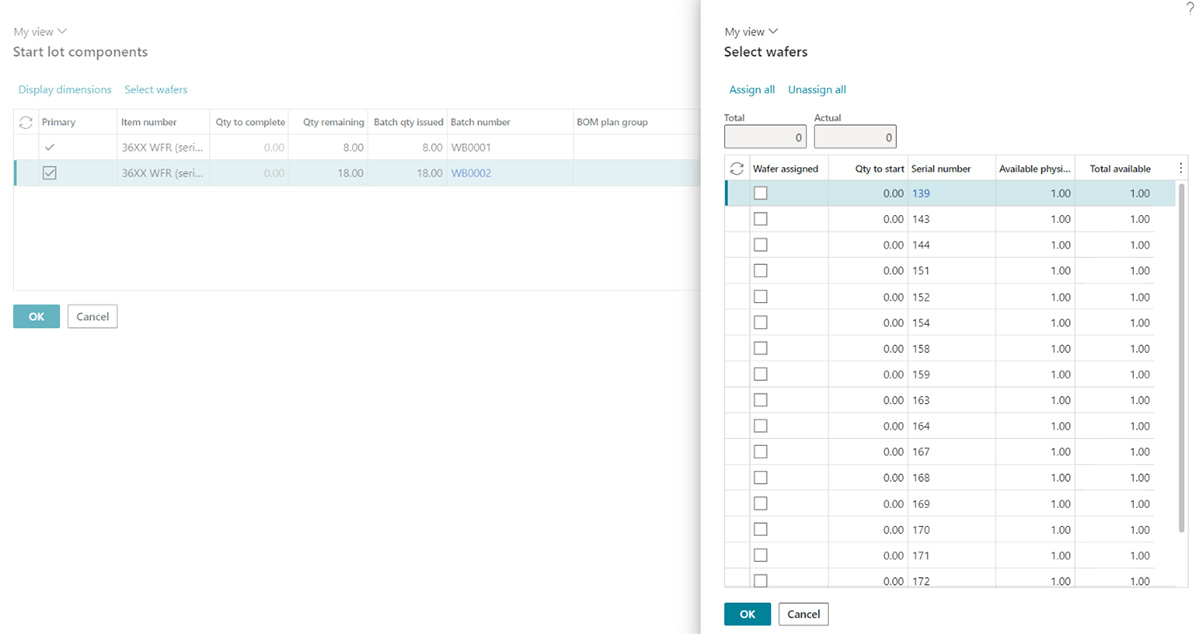Check Wafer assigned for serial 159
This screenshot has width=1200, height=634.
click(761, 374)
